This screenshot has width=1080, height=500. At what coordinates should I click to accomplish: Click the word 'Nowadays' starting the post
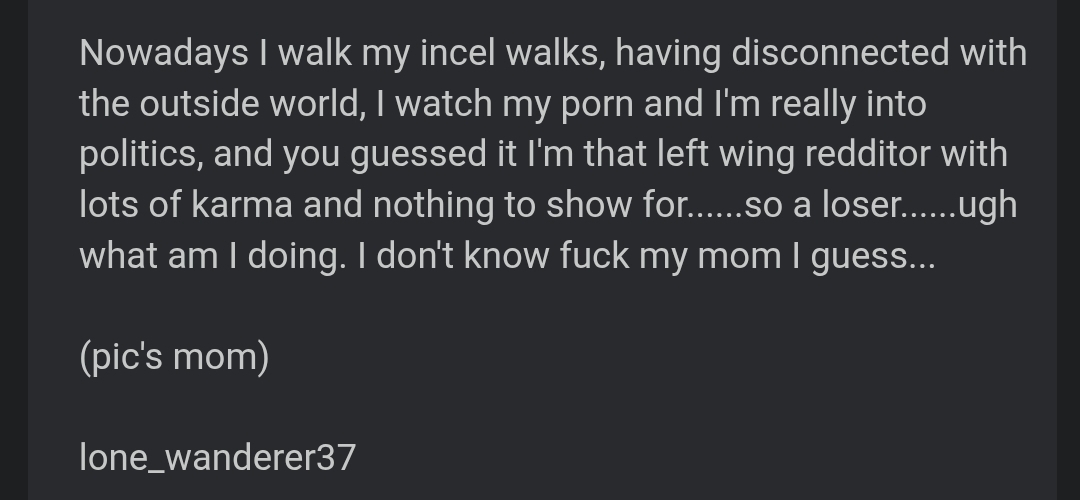click(164, 54)
